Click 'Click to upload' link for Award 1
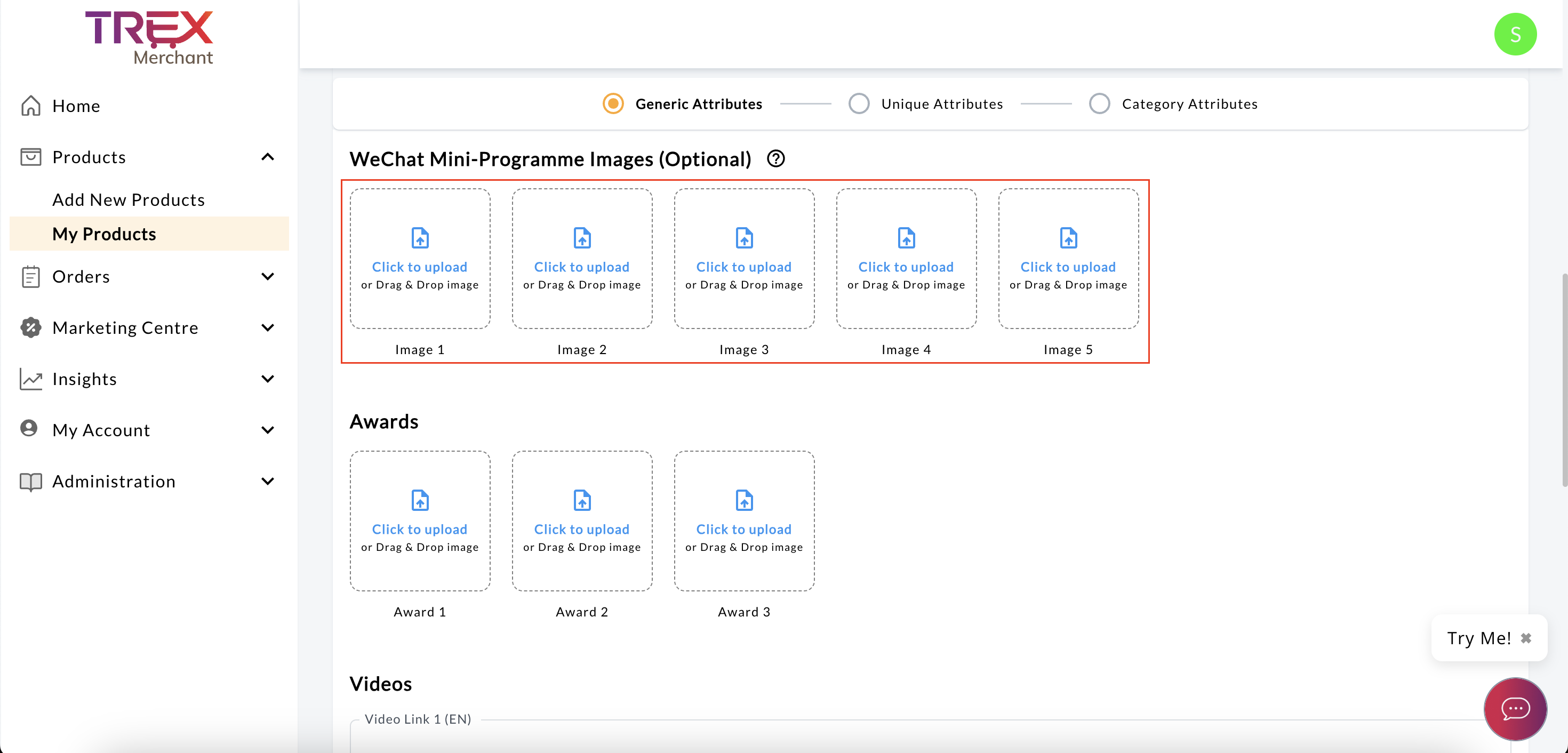Image resolution: width=1568 pixels, height=753 pixels. coord(419,529)
